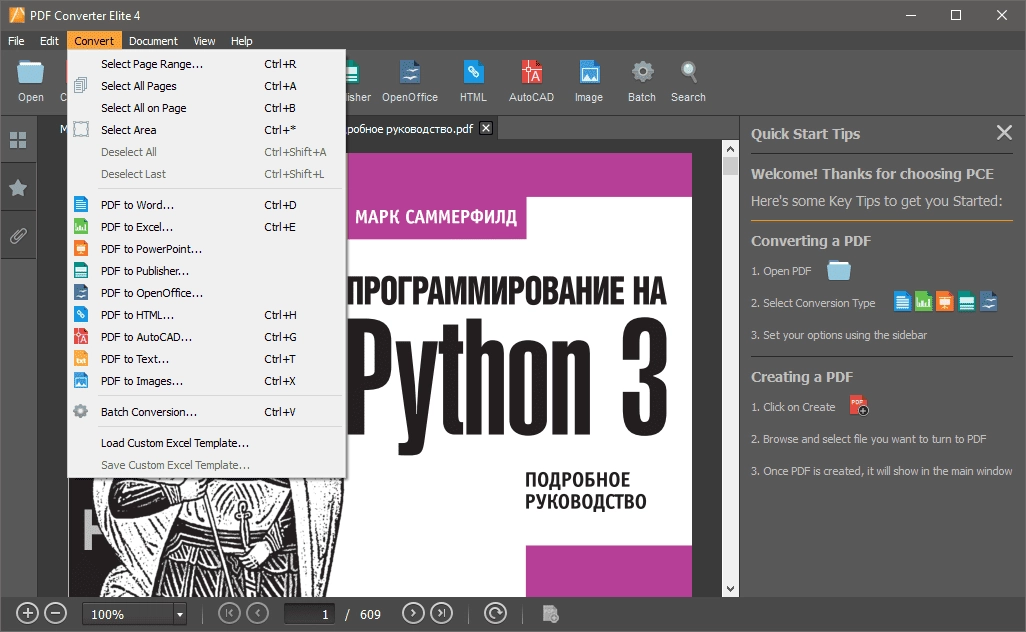
Task: Choose PDF to Excel menu item
Action: tap(206, 227)
